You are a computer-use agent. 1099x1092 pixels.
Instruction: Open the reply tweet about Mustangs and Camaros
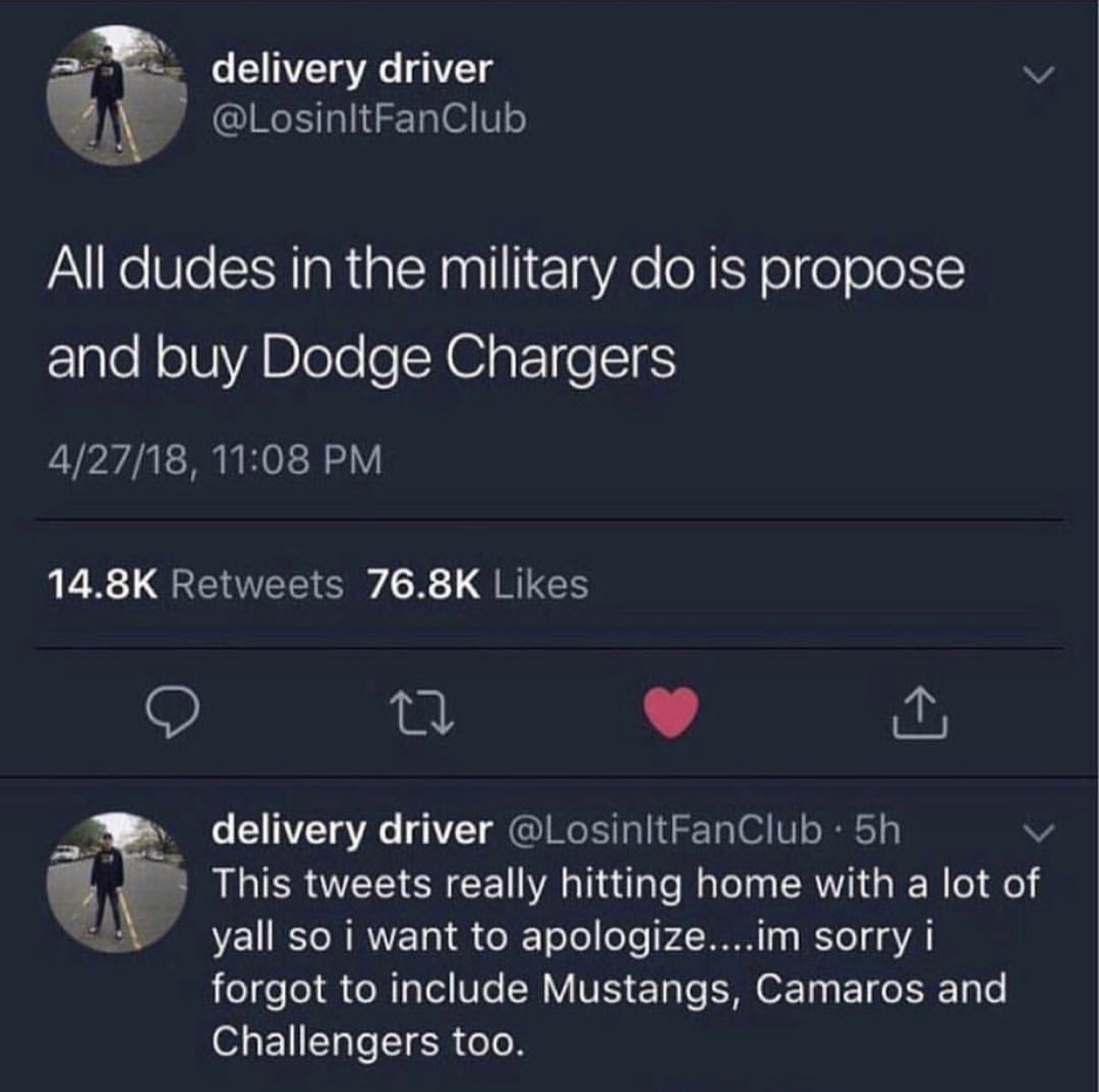(626, 963)
